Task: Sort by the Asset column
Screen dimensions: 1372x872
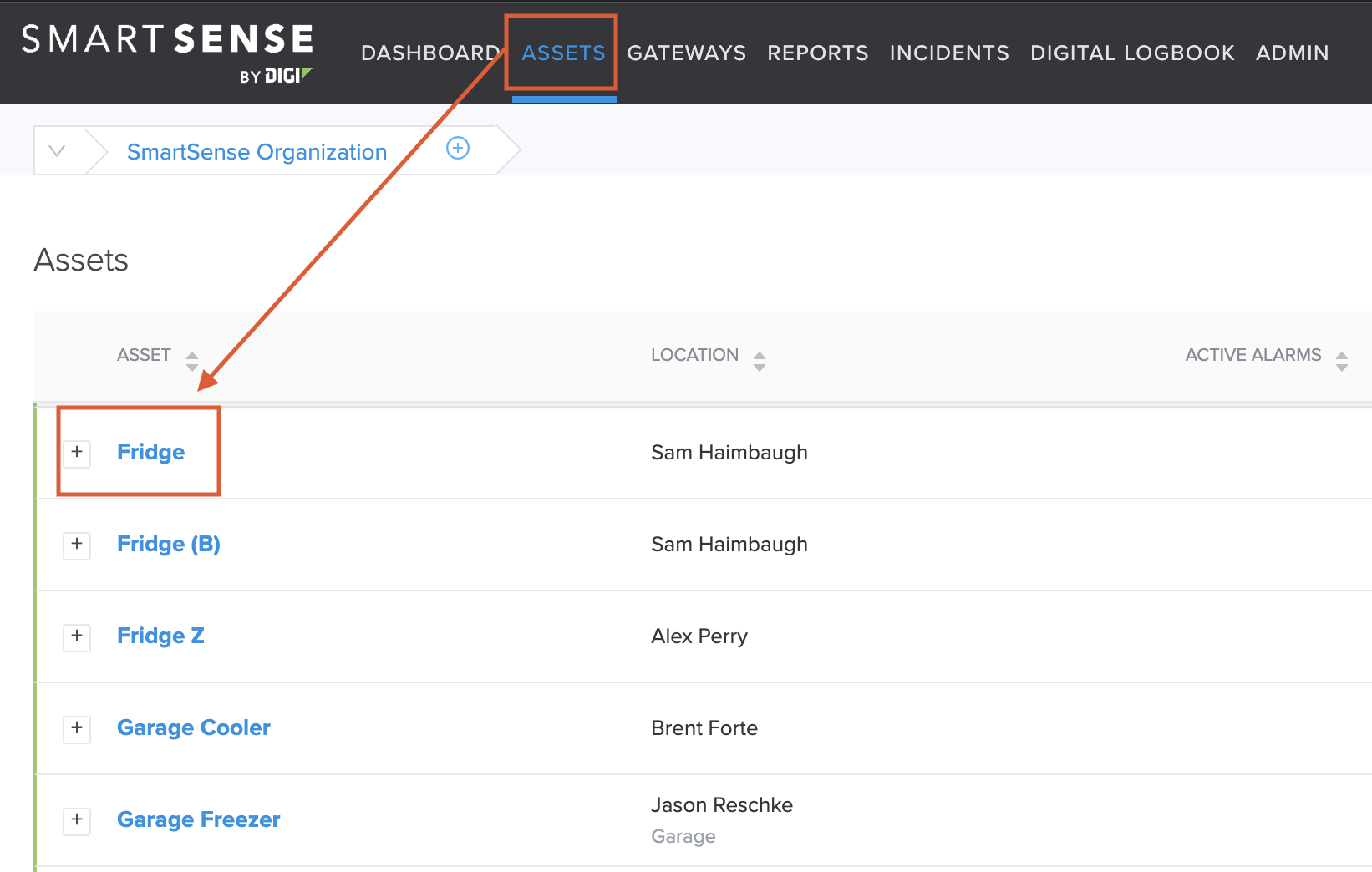Action: (x=192, y=361)
